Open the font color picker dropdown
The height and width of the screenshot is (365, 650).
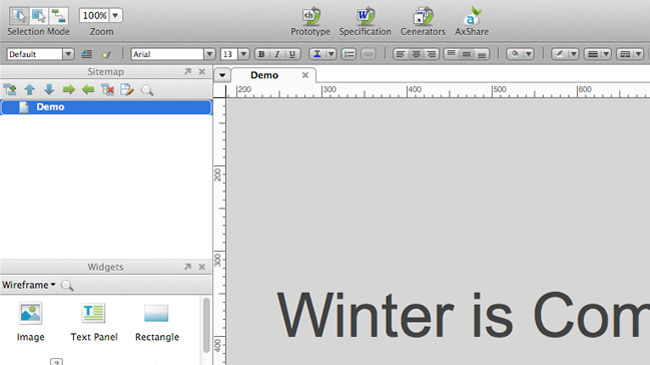pos(331,54)
